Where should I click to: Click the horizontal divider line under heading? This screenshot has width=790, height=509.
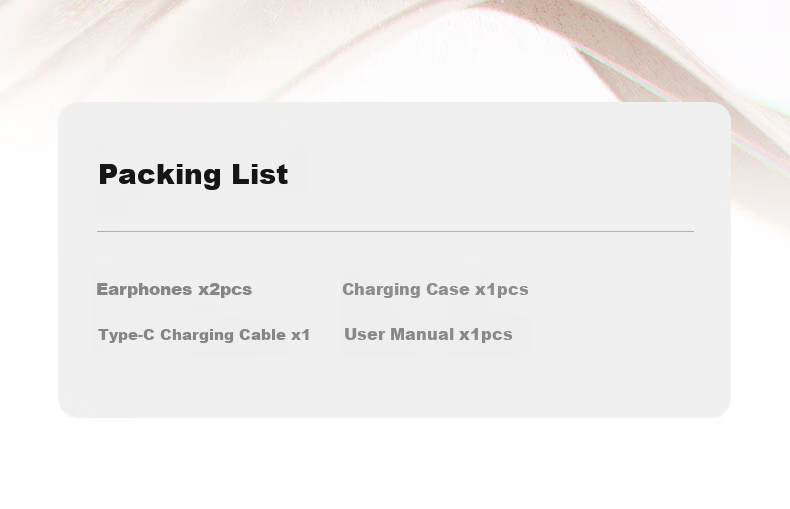396,231
